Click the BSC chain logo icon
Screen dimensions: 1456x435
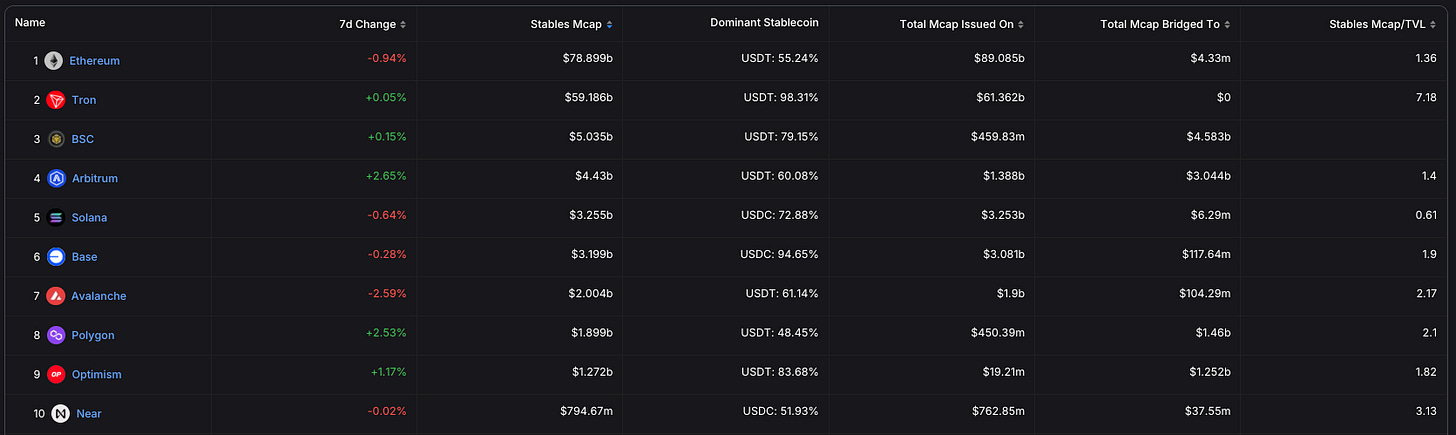click(56, 139)
